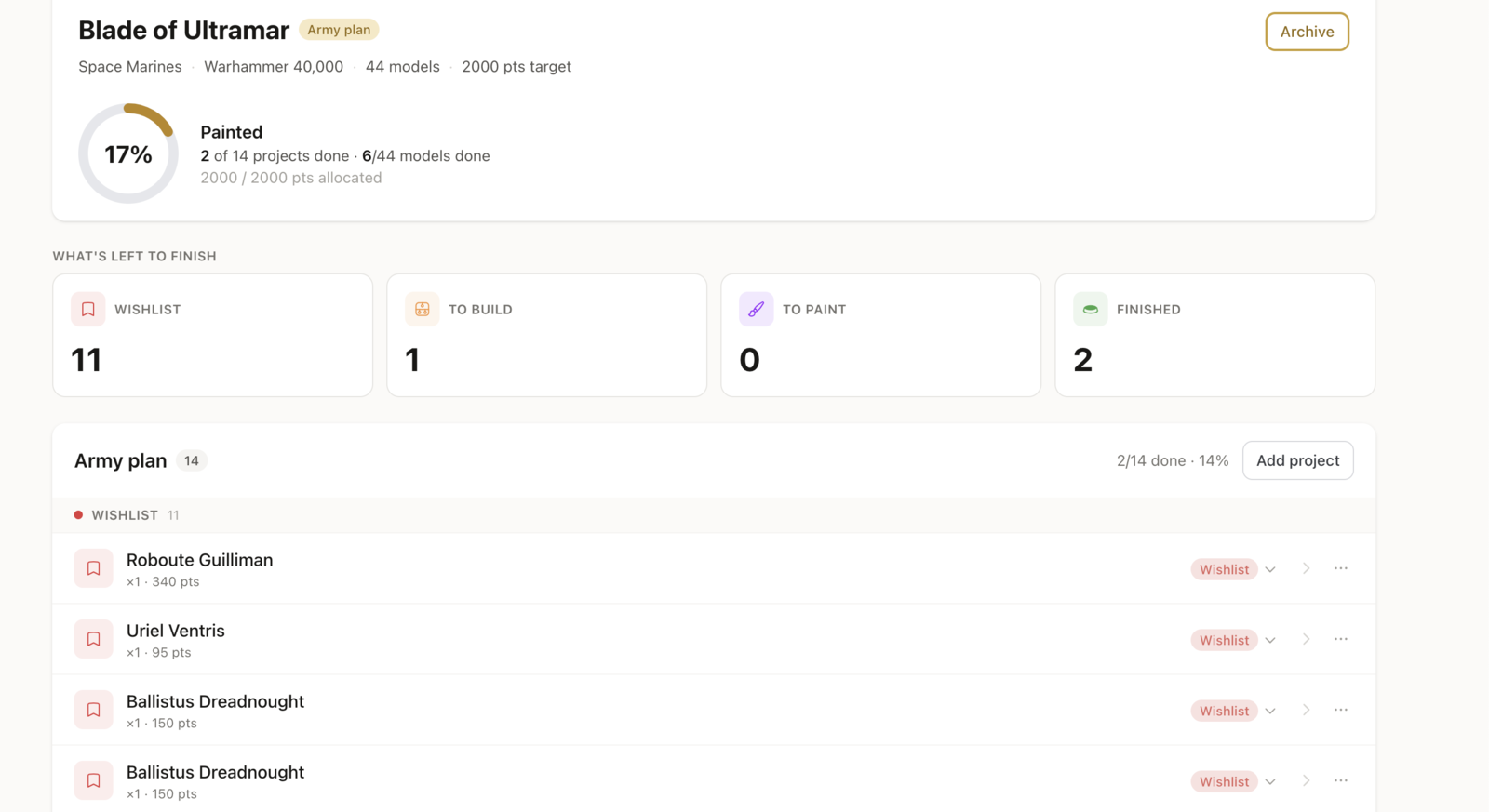1489x812 pixels.
Task: Open the more options menu for Roboute Guilliman
Action: coord(1341,568)
